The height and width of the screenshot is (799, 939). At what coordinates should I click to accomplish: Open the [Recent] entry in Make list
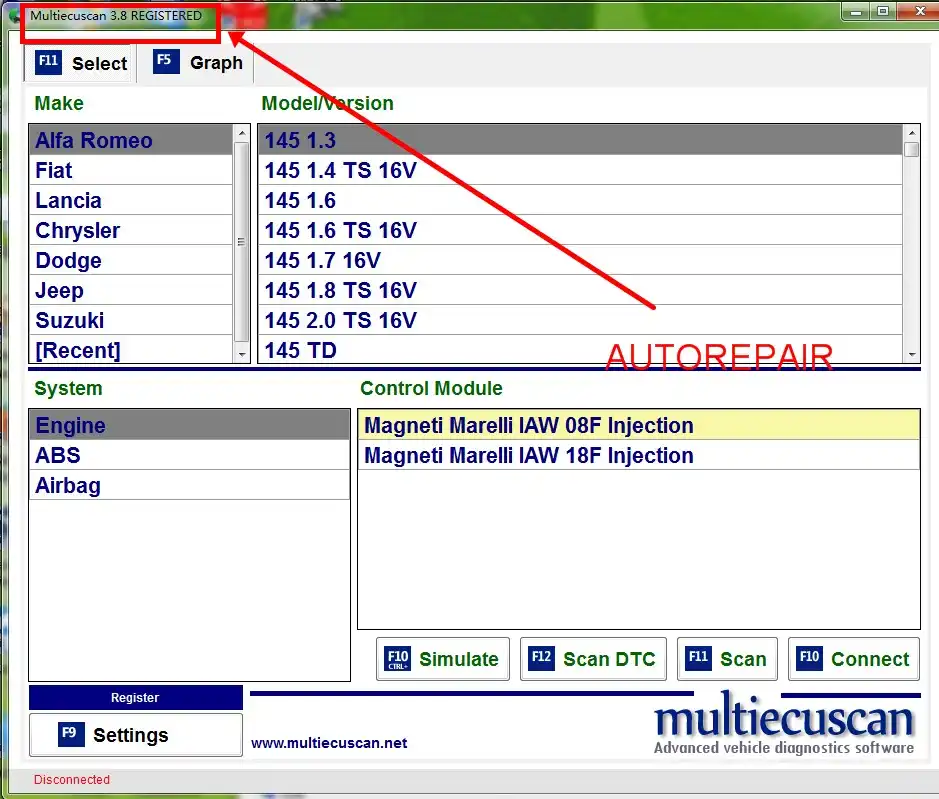tap(131, 349)
